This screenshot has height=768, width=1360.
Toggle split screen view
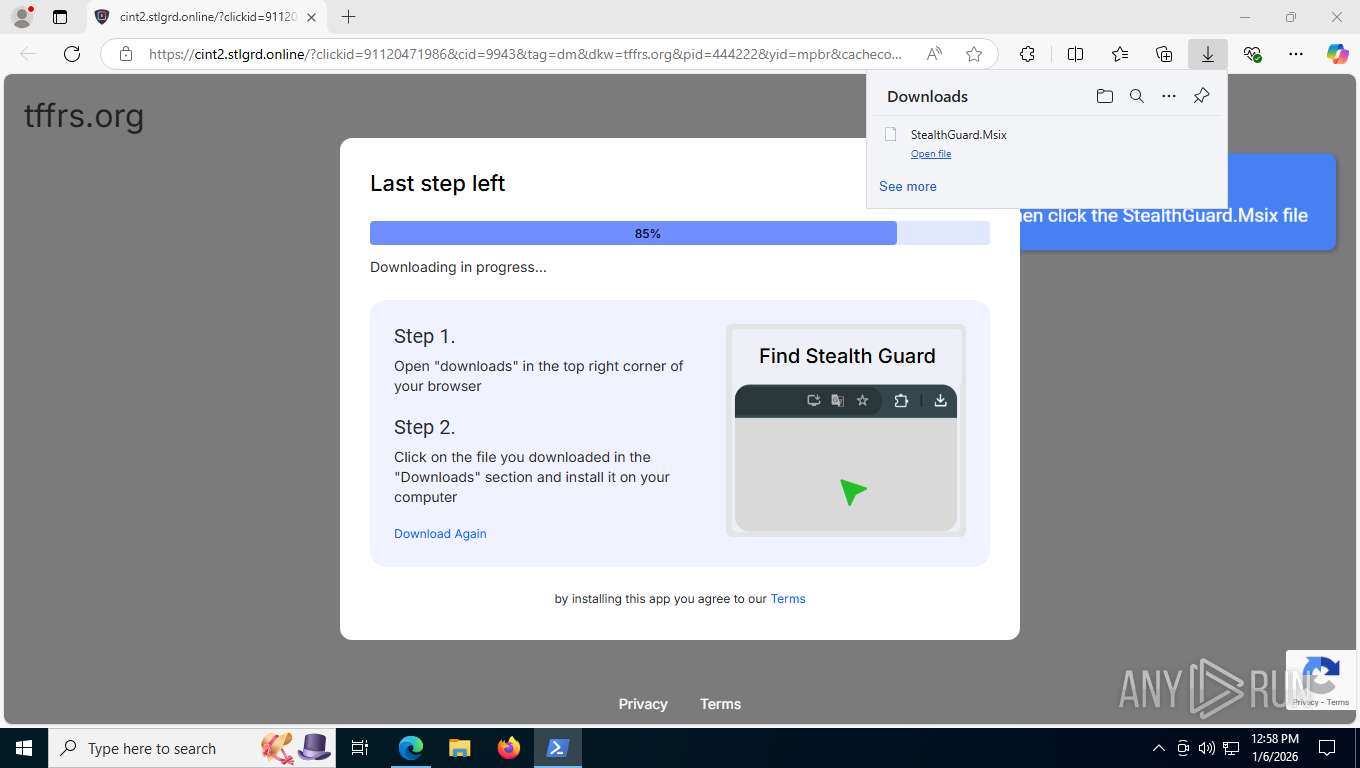[1076, 54]
